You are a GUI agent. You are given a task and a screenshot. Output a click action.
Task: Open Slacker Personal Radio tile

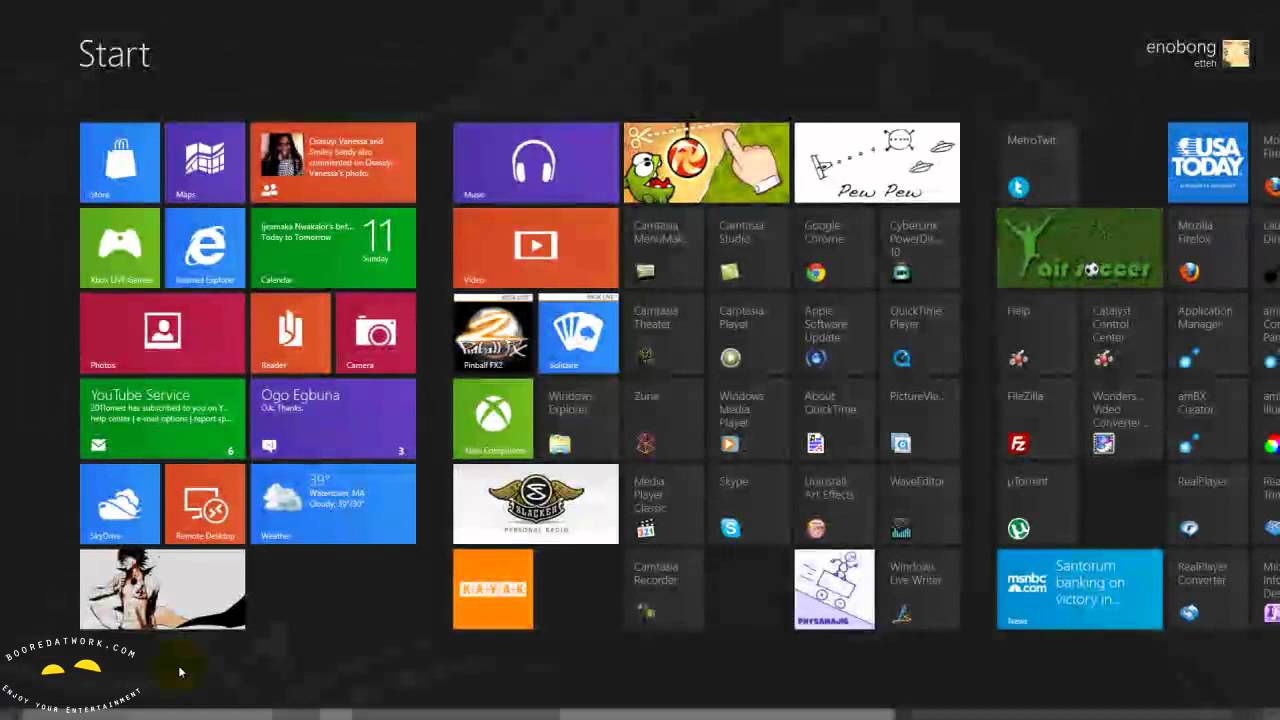point(536,504)
